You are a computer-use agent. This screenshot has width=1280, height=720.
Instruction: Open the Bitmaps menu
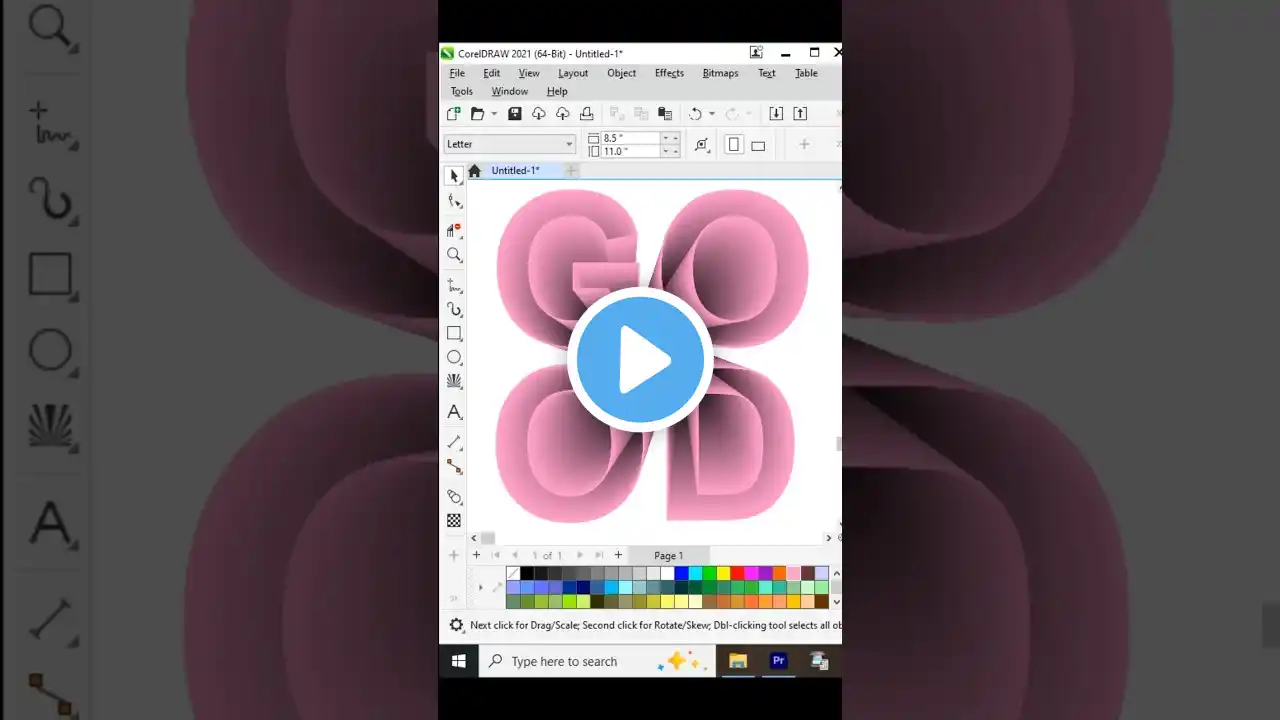click(x=720, y=73)
